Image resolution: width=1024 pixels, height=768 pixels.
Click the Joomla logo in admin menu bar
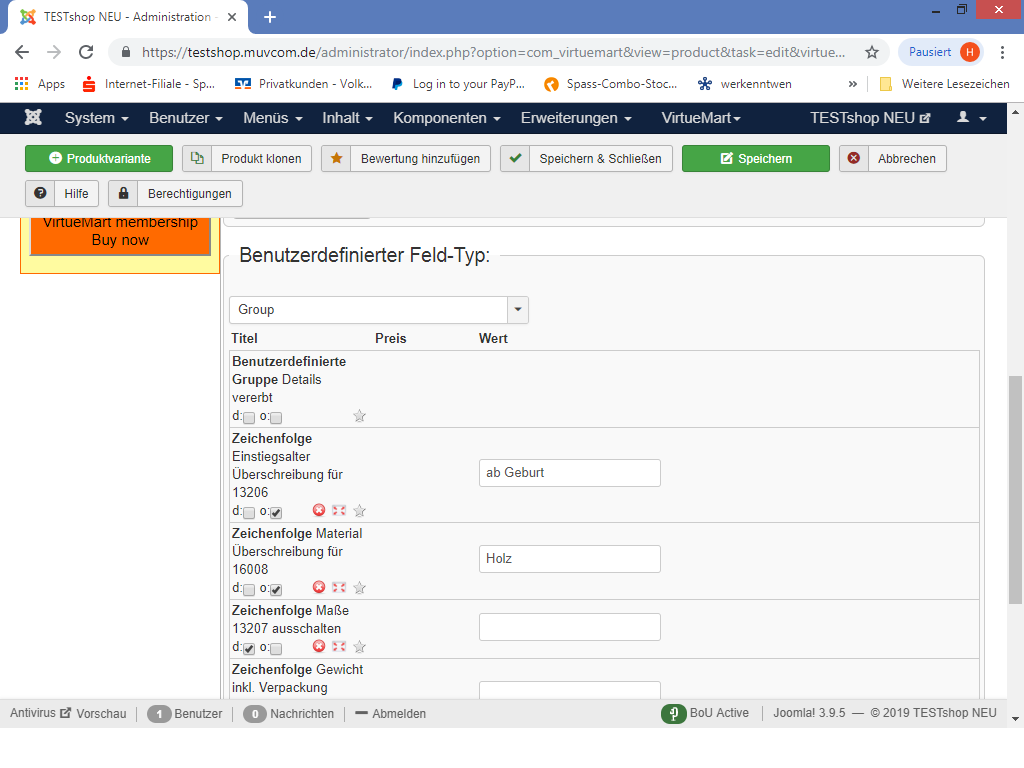tap(33, 118)
